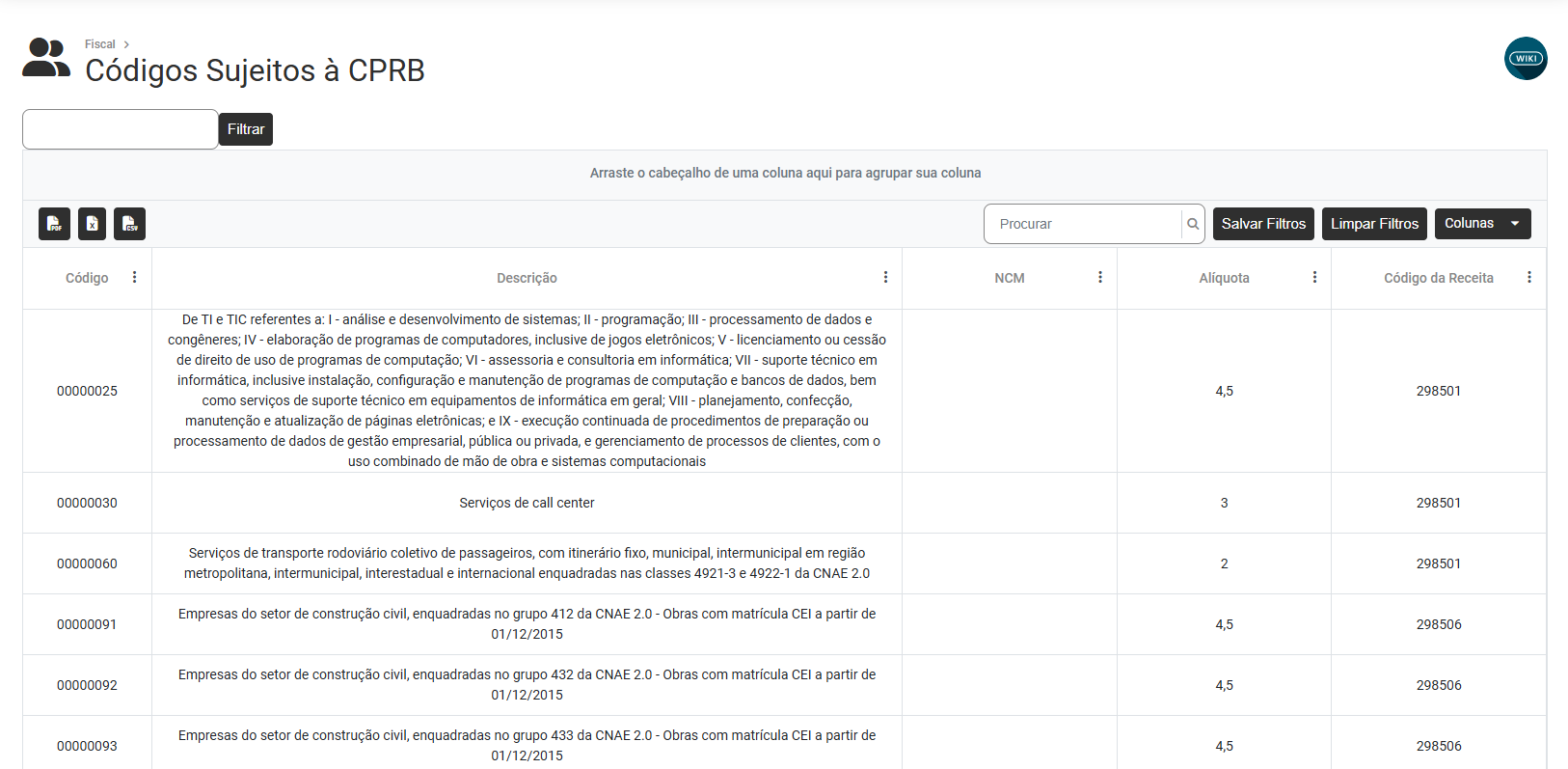Open the WIKI help icon
This screenshot has height=769, width=1568.
[x=1526, y=58]
